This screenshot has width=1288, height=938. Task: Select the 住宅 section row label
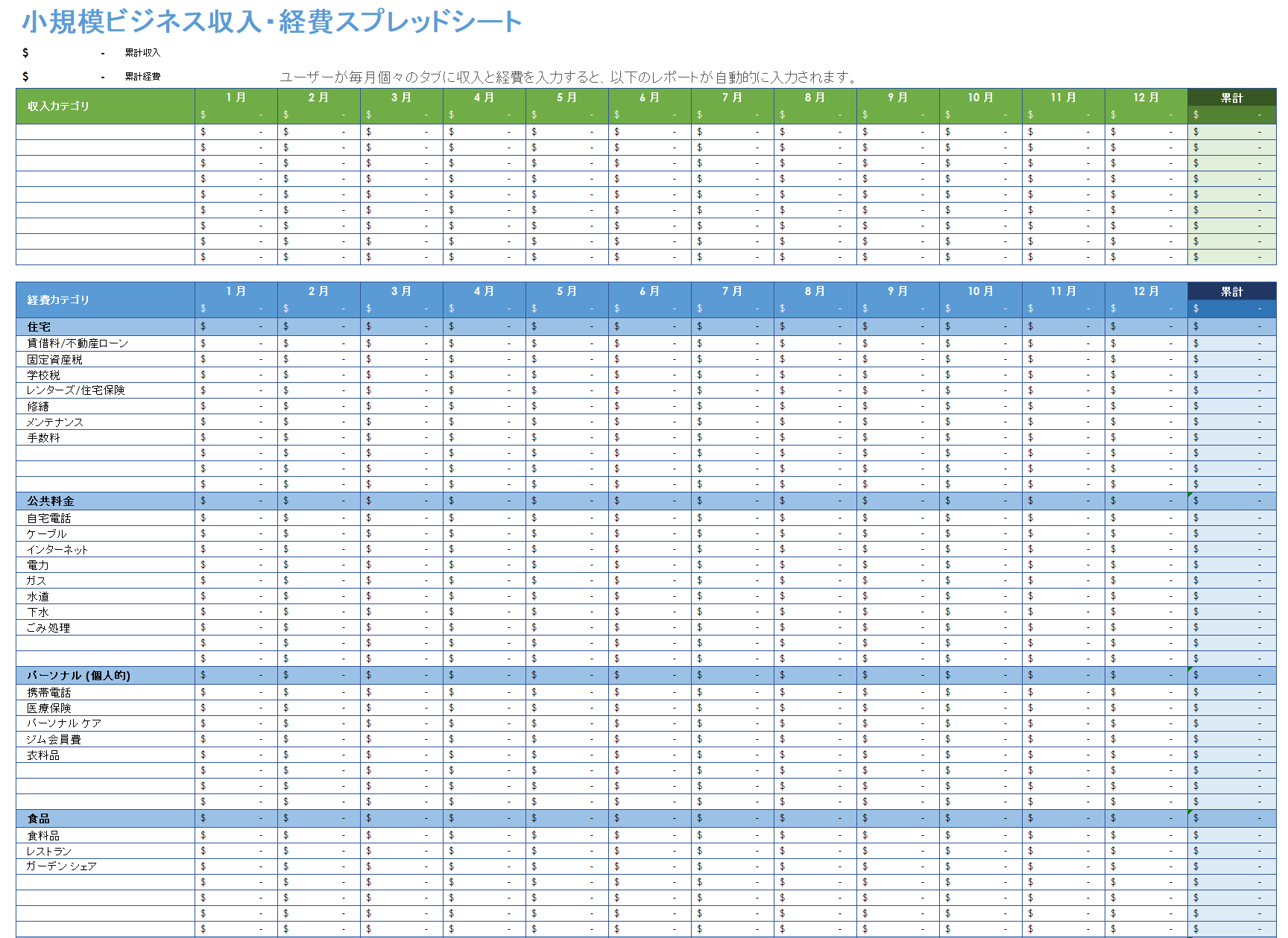point(39,327)
